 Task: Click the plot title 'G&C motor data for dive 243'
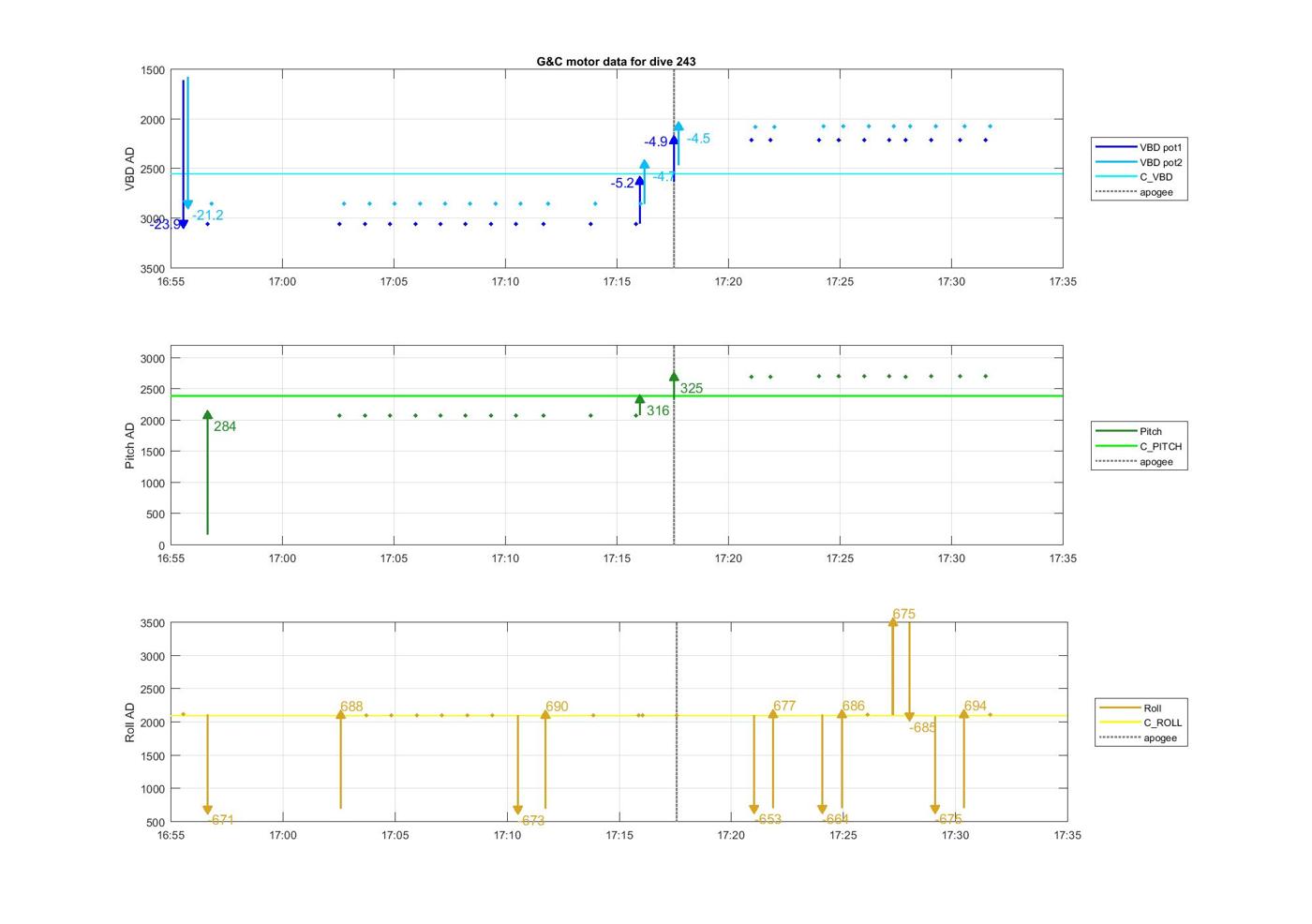[616, 61]
